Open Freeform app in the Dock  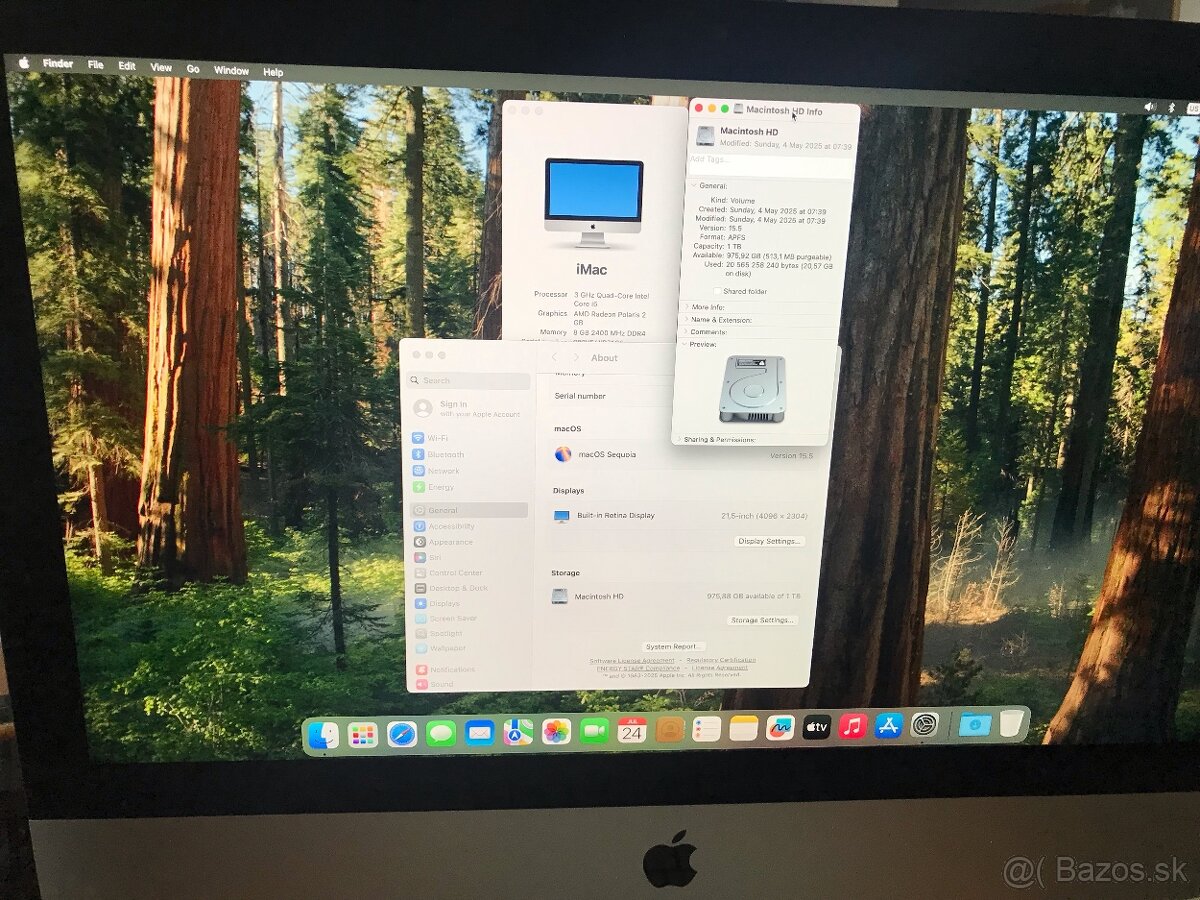[780, 727]
